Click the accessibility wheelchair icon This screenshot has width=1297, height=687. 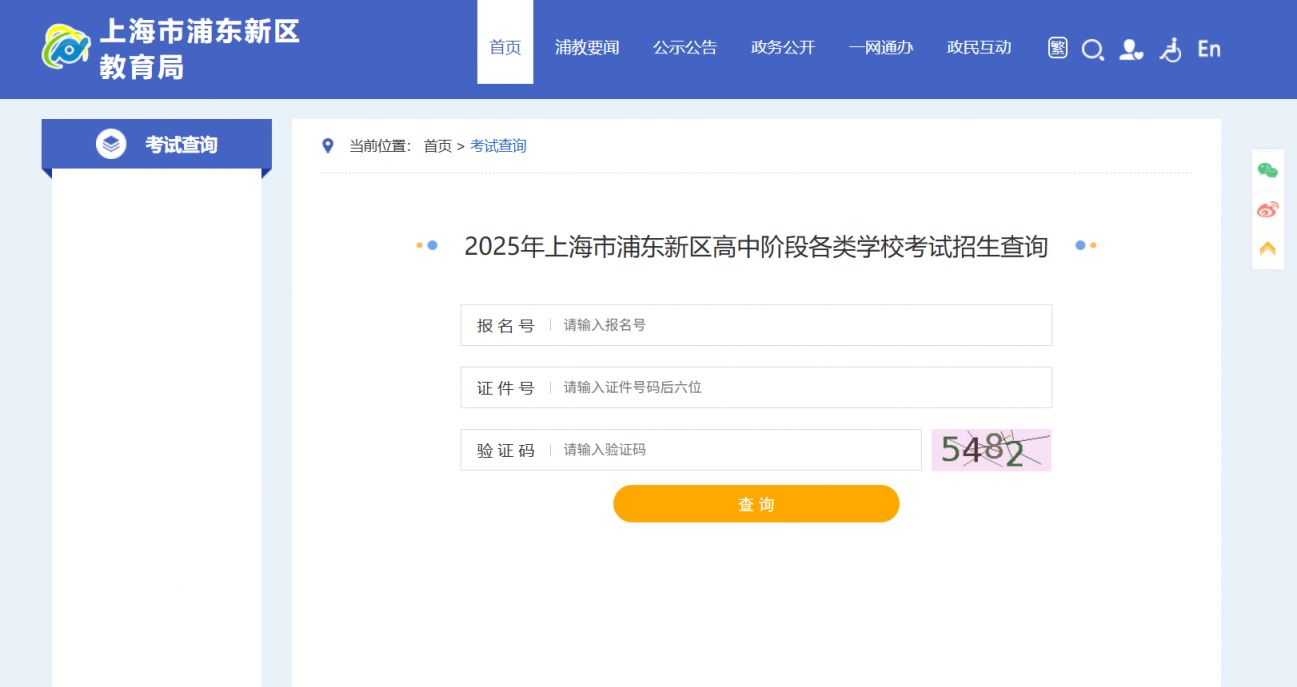[1170, 49]
